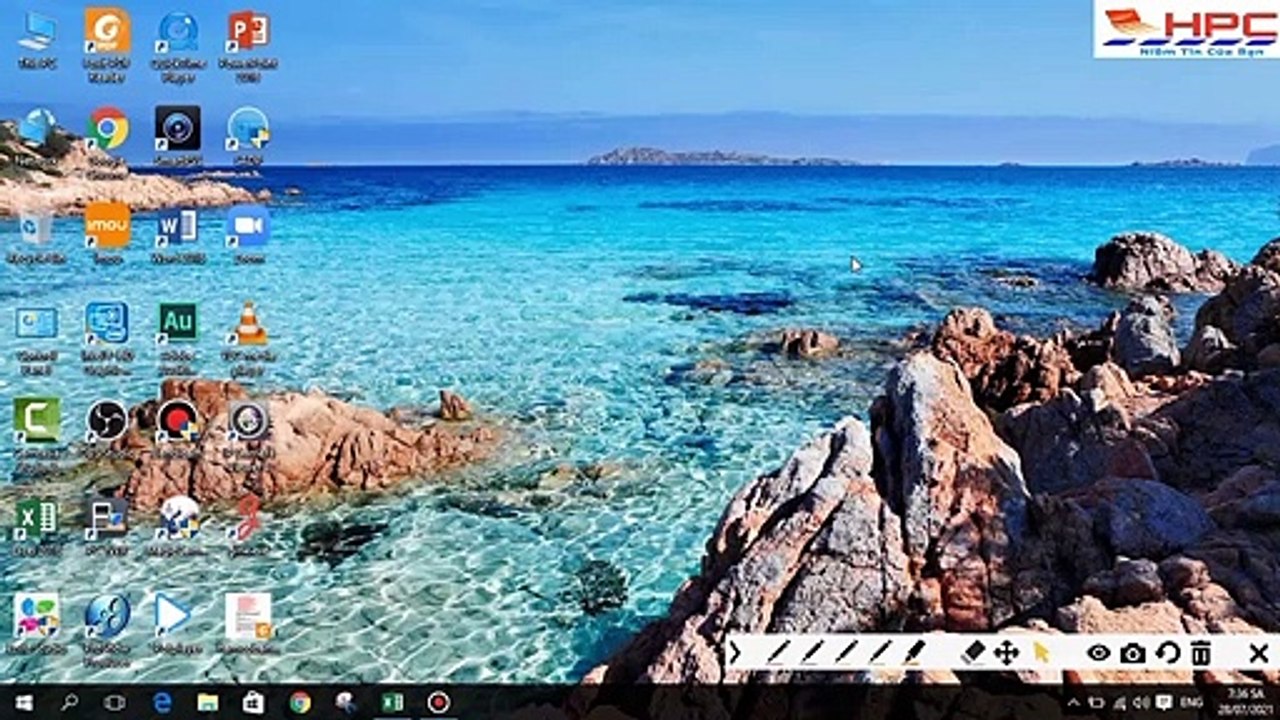Open the network status tray icon
This screenshot has height=720, width=1280.
point(1118,703)
